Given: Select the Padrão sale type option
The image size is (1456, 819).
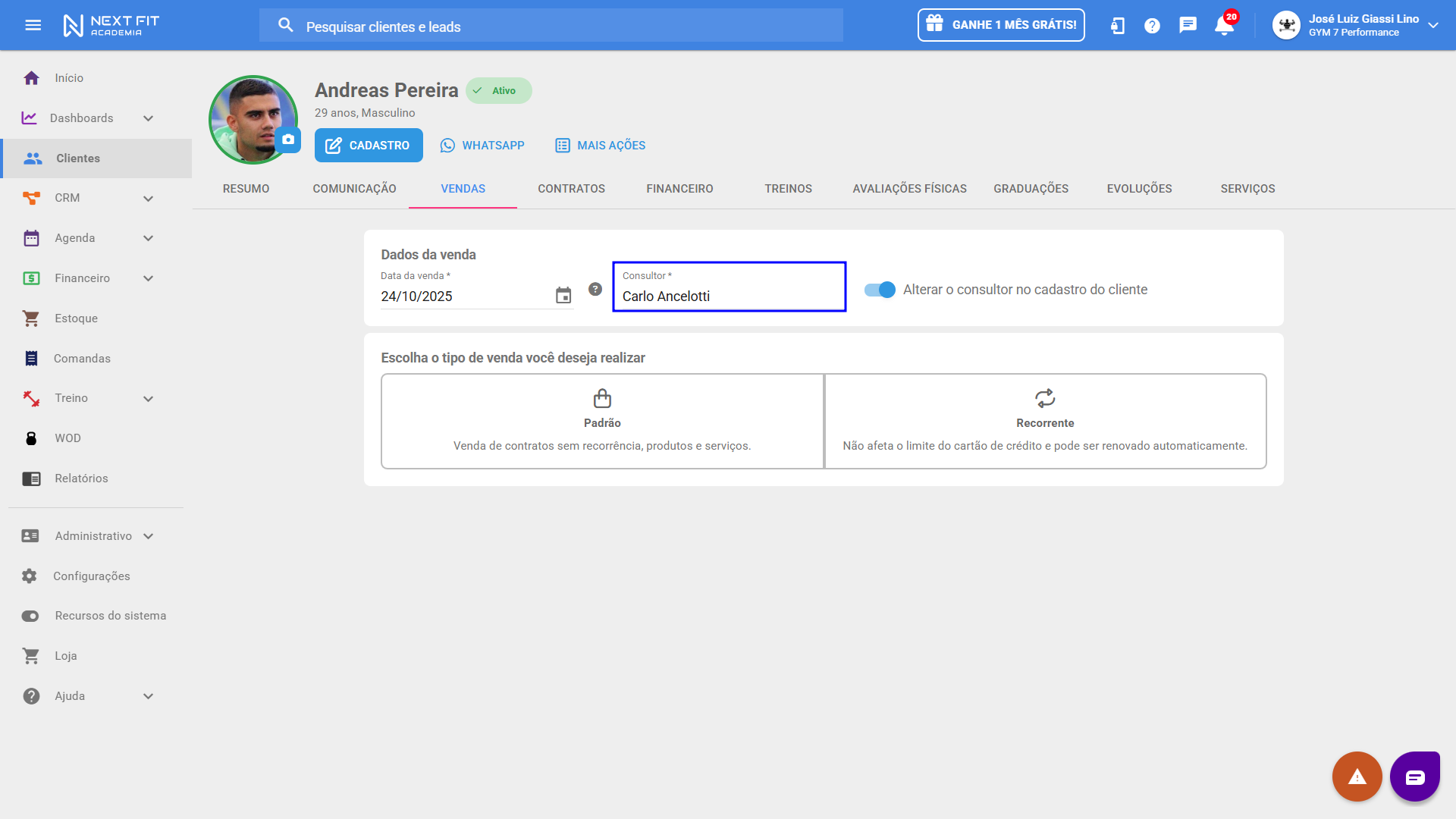Looking at the screenshot, I should point(602,421).
